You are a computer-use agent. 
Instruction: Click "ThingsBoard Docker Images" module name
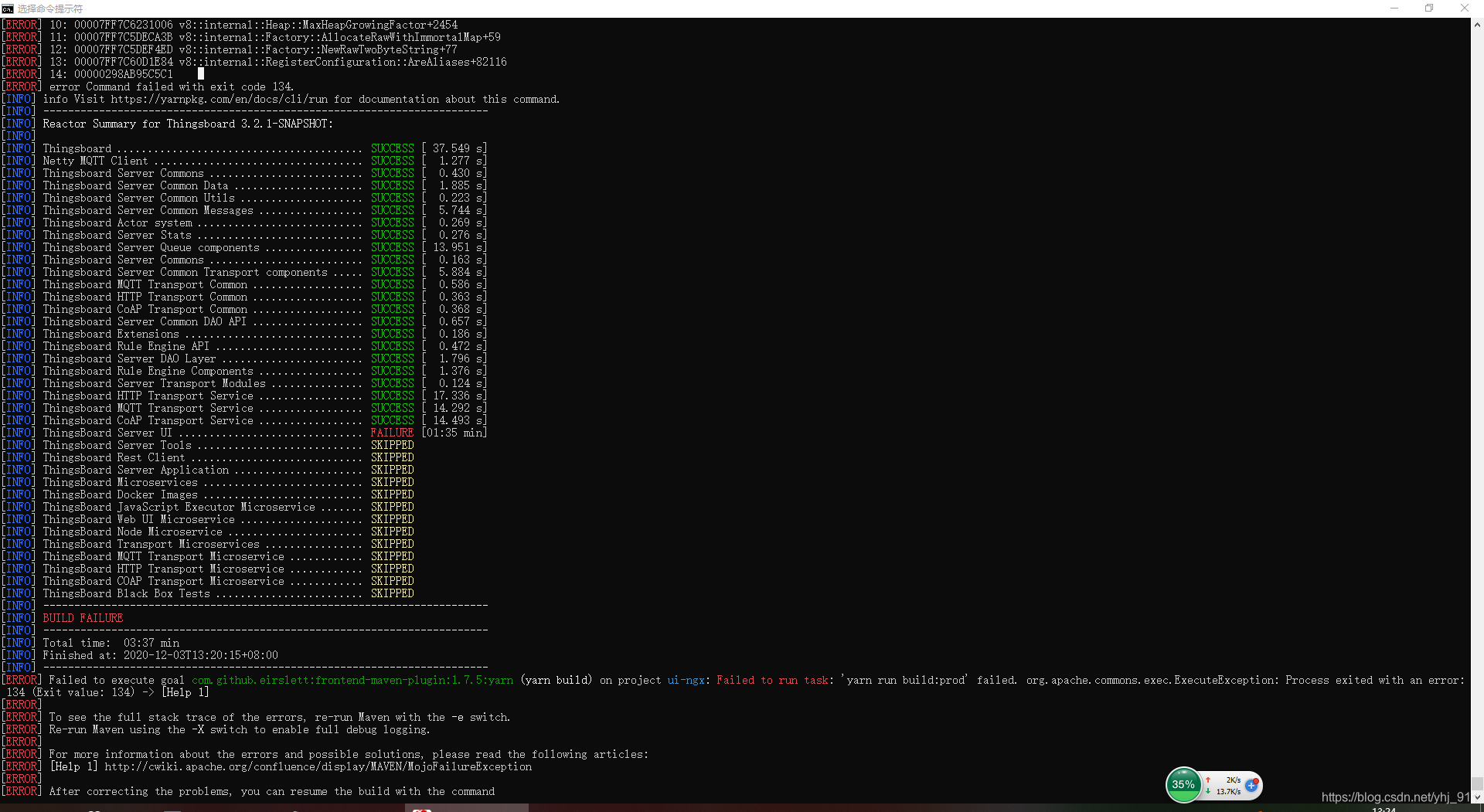coord(120,494)
